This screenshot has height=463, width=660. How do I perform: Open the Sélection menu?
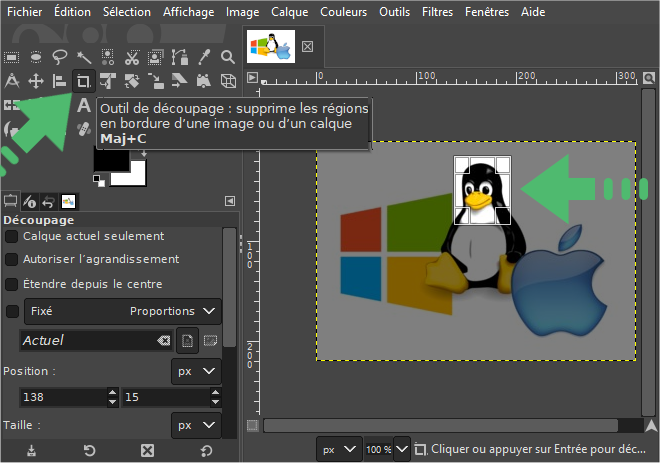127,12
